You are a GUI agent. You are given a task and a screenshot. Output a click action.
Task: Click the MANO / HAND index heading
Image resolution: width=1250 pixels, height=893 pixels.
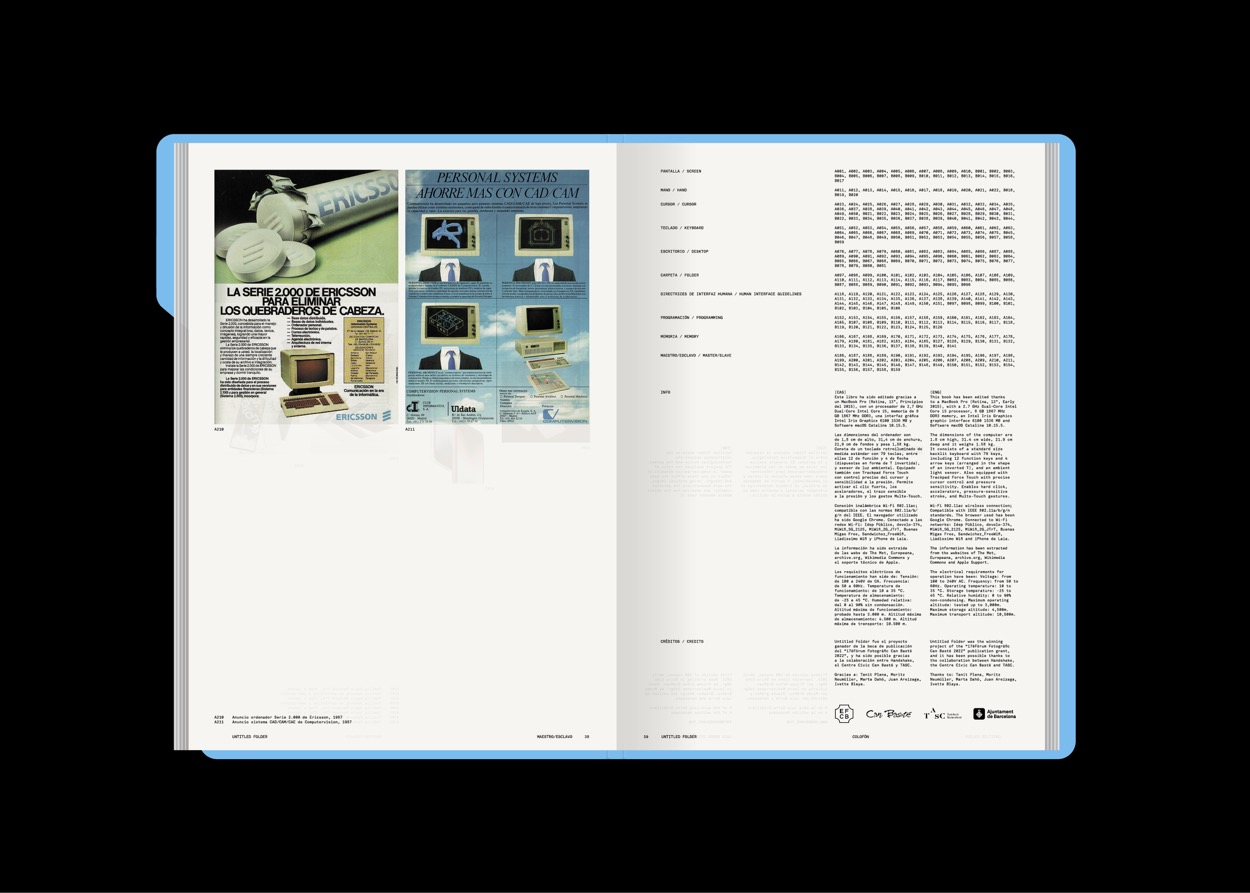(673, 189)
